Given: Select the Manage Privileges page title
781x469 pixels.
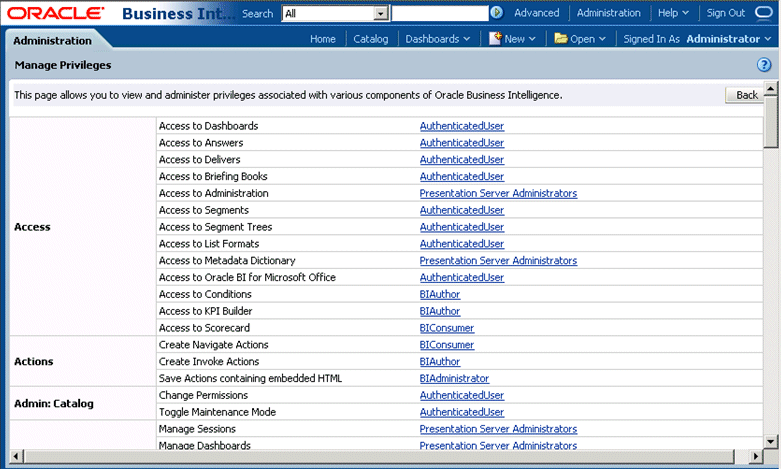Looking at the screenshot, I should 63,65.
